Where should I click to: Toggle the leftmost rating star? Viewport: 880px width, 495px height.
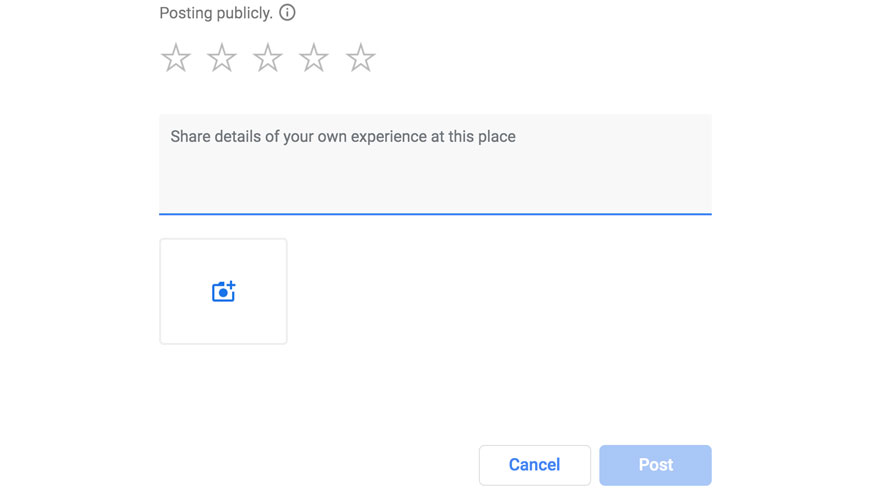[x=176, y=58]
